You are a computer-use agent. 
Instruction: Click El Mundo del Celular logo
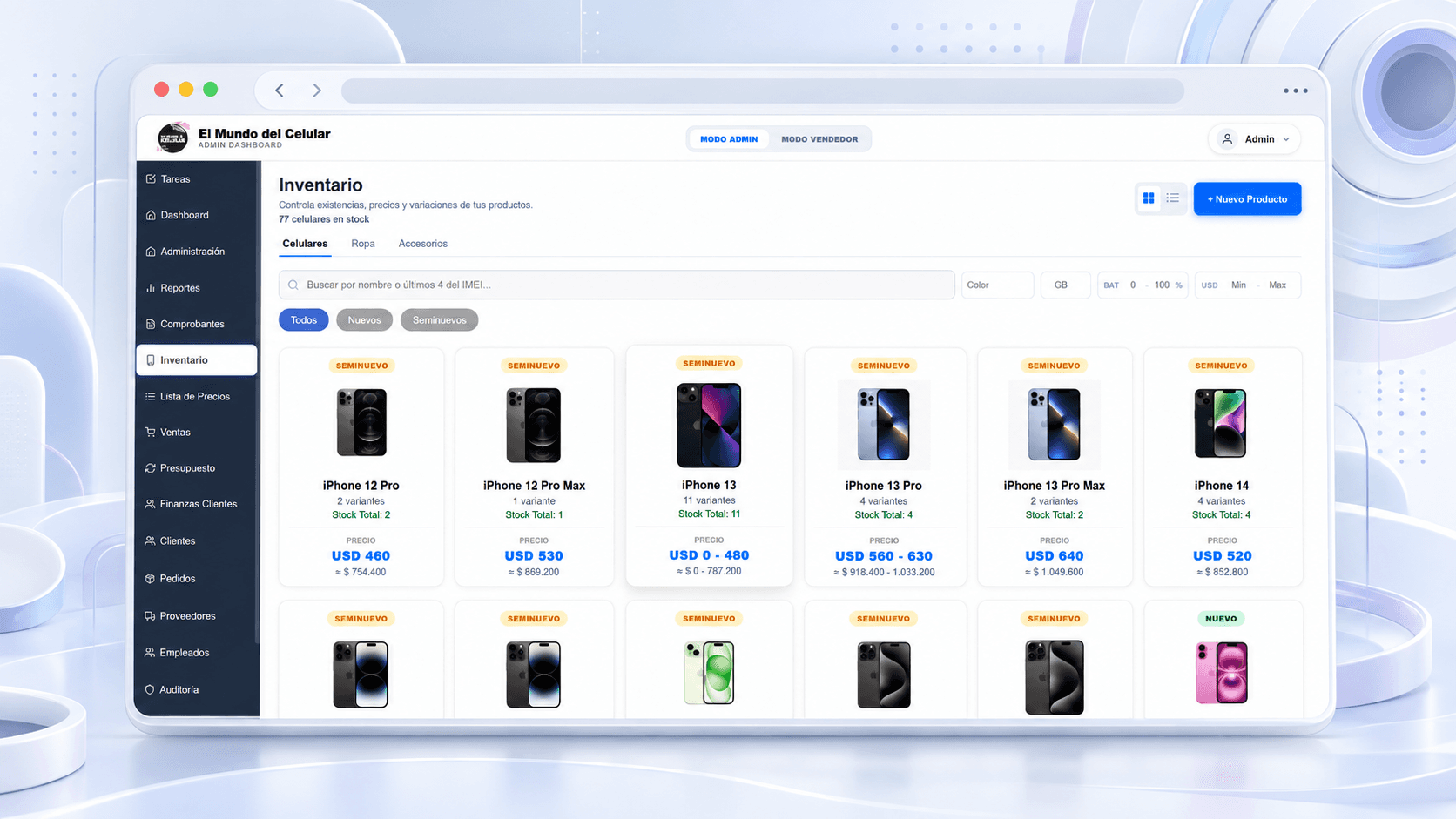[x=172, y=138]
